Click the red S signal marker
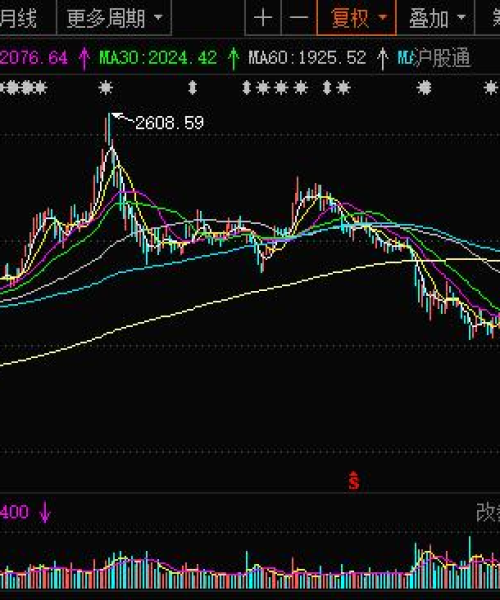This screenshot has height=600, width=500. [354, 481]
